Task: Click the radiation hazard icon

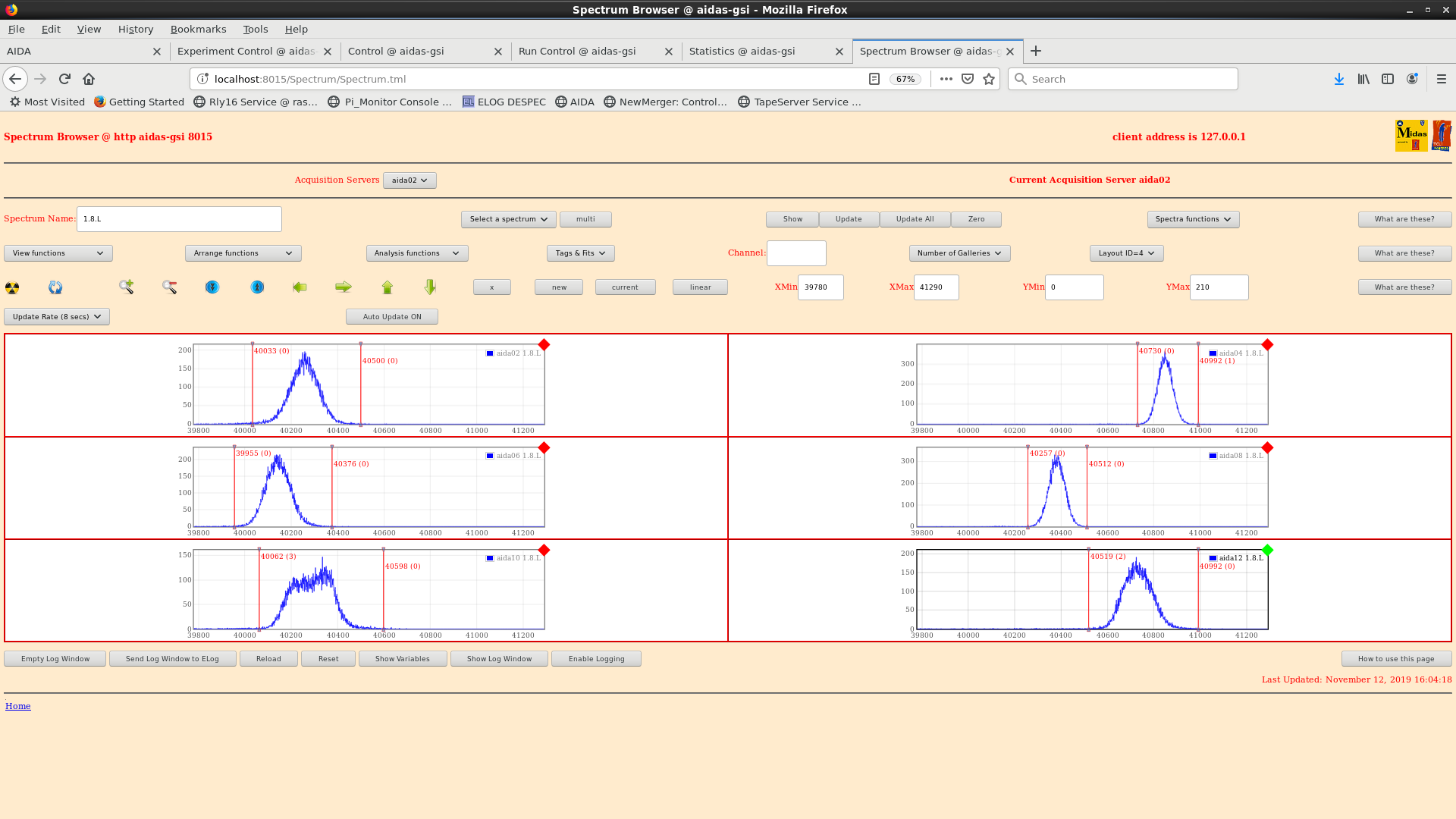Action: (12, 287)
